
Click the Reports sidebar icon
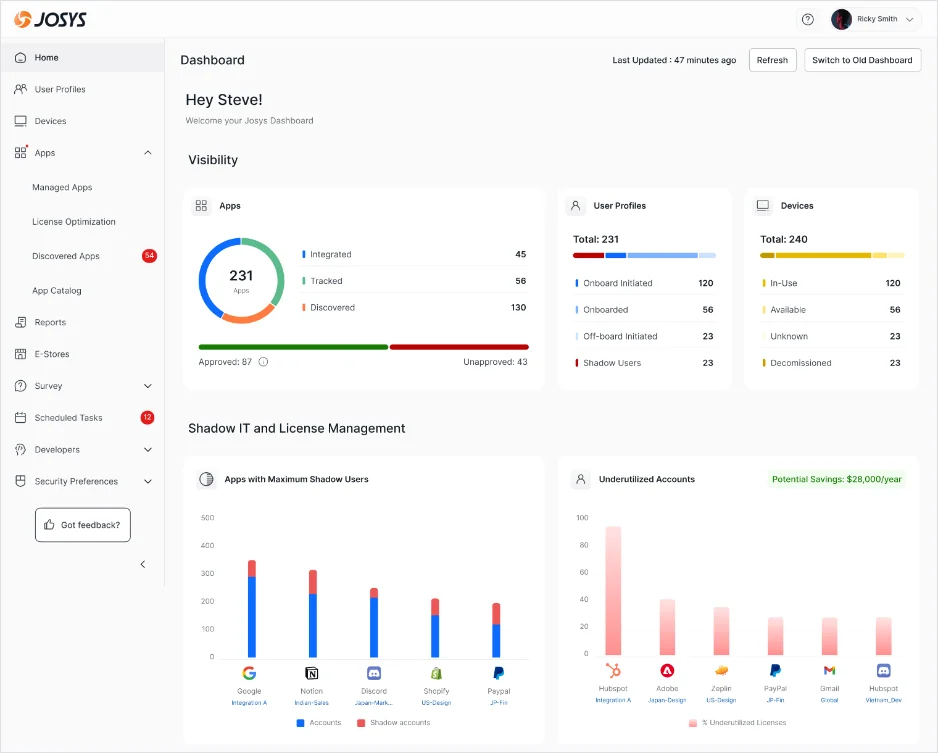click(20, 322)
